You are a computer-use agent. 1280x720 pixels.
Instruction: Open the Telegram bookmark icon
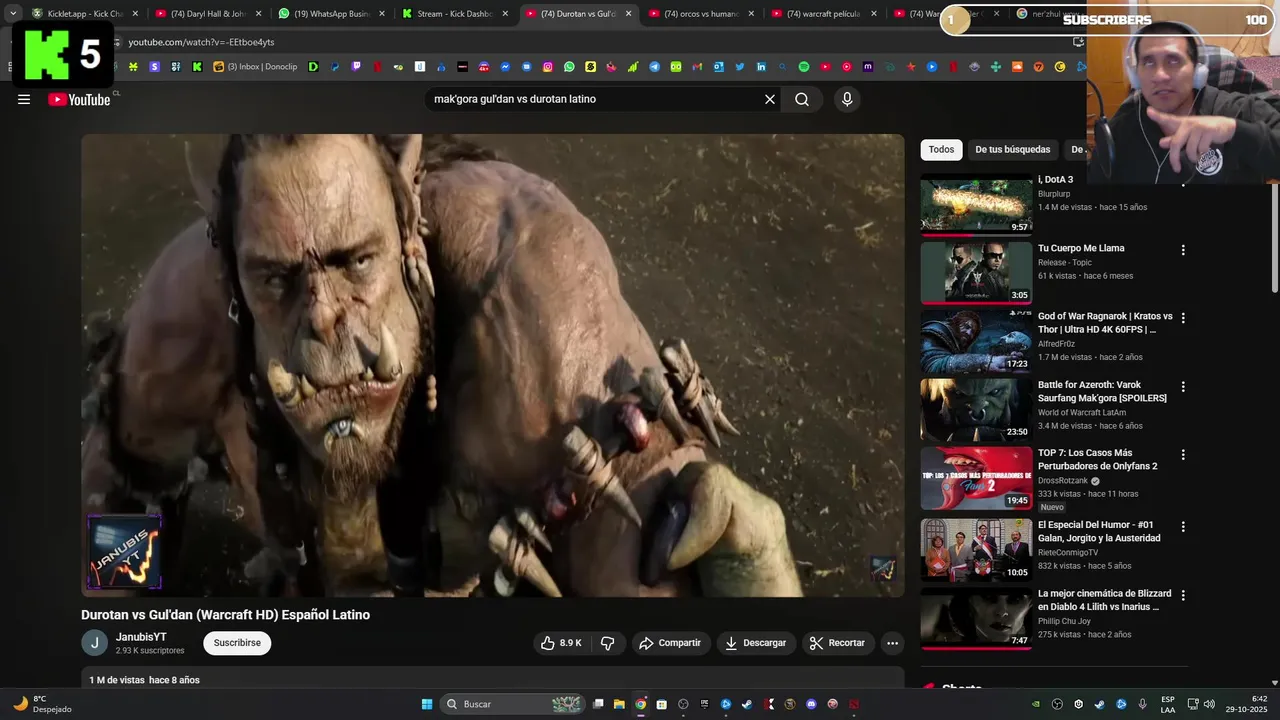coord(654,67)
